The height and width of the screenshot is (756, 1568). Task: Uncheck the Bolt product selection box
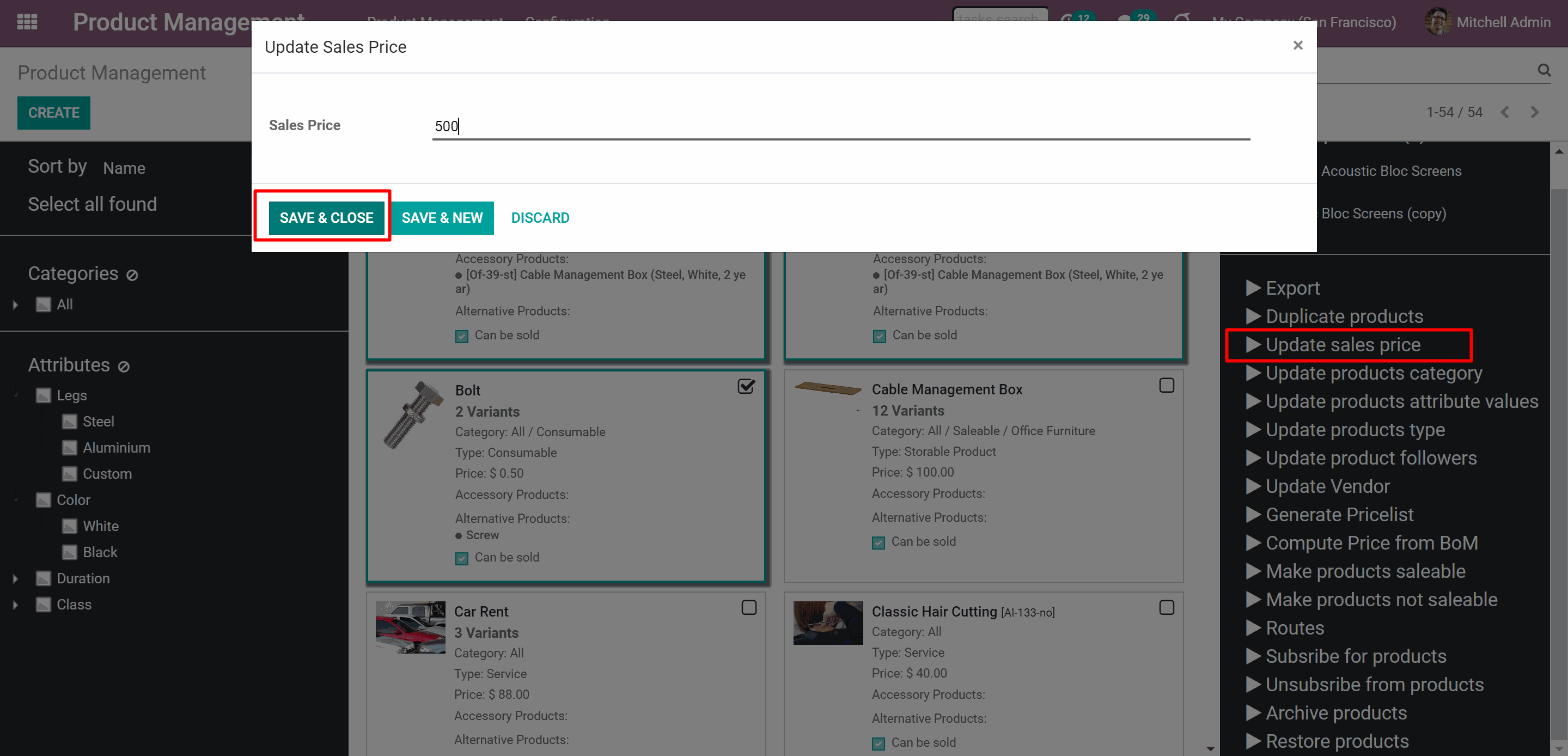[746, 386]
